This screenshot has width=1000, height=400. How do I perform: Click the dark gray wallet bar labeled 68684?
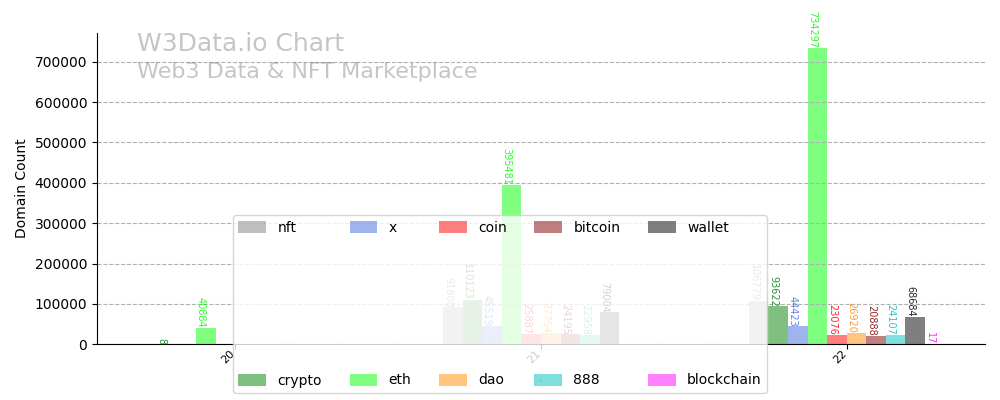pos(915,331)
